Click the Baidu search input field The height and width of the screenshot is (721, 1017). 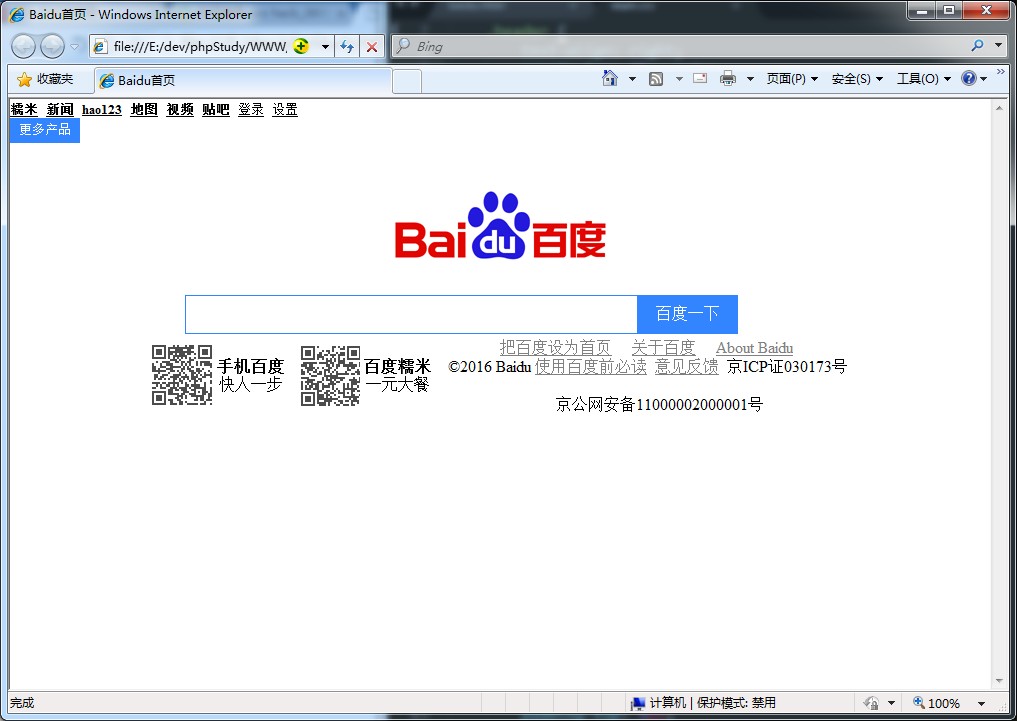(x=411, y=314)
